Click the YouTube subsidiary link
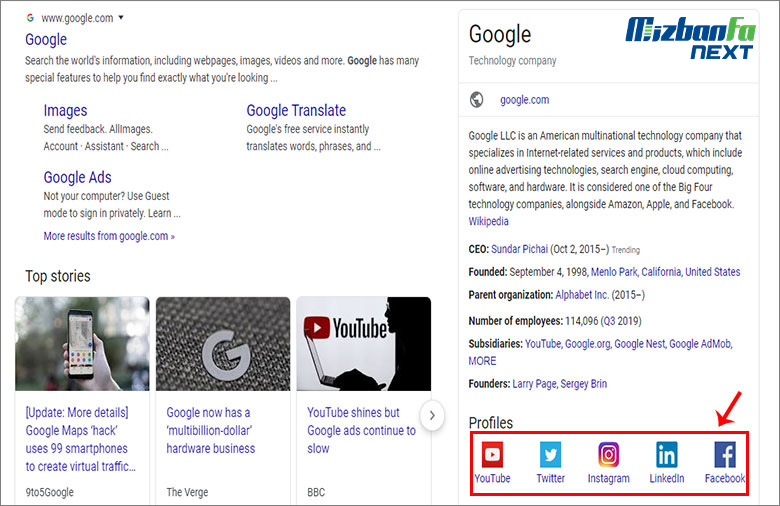This screenshot has width=780, height=506. (543, 344)
